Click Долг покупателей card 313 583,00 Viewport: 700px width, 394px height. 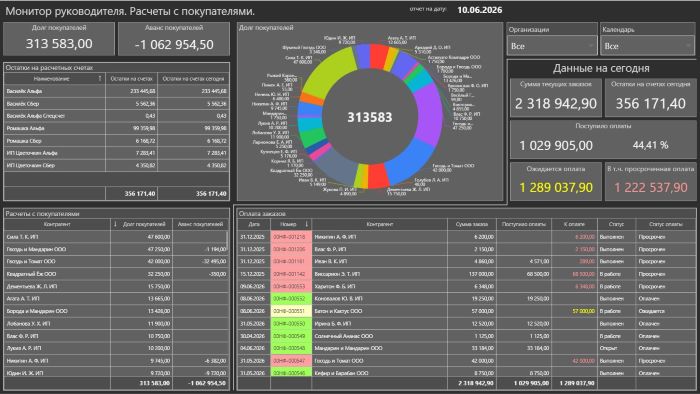[59, 39]
